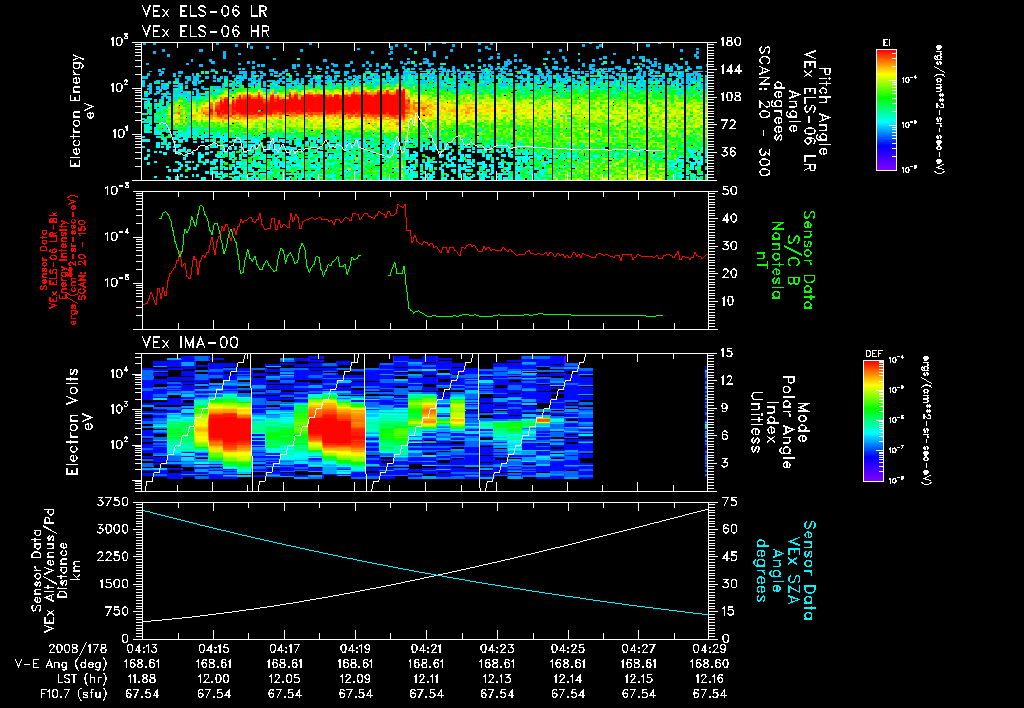Click the 60 degrees SZA tick label
This screenshot has height=708, width=1024.
(729, 529)
